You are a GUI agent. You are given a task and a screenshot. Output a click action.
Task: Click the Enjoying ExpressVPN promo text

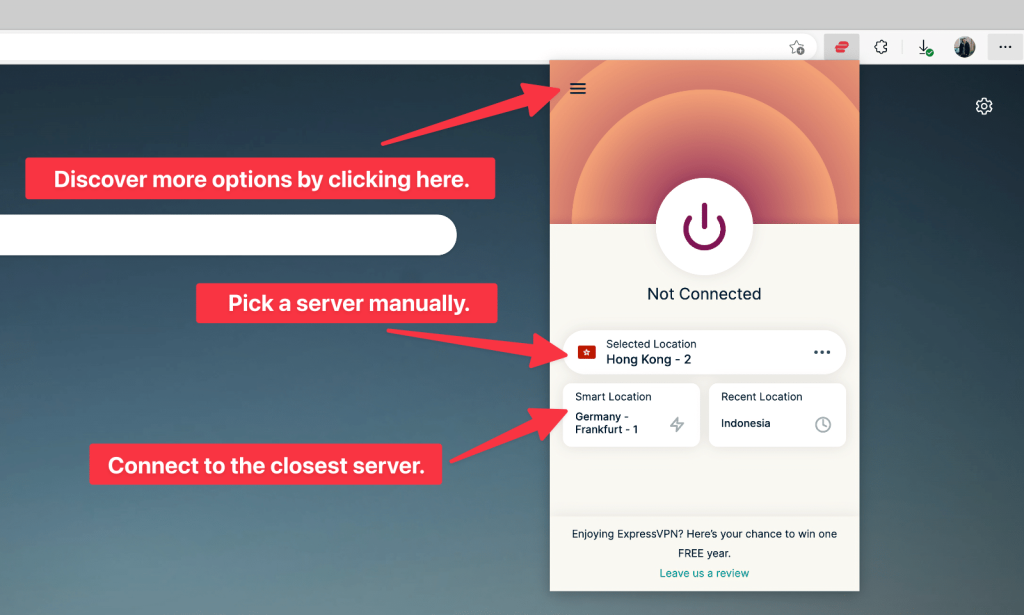pos(704,543)
